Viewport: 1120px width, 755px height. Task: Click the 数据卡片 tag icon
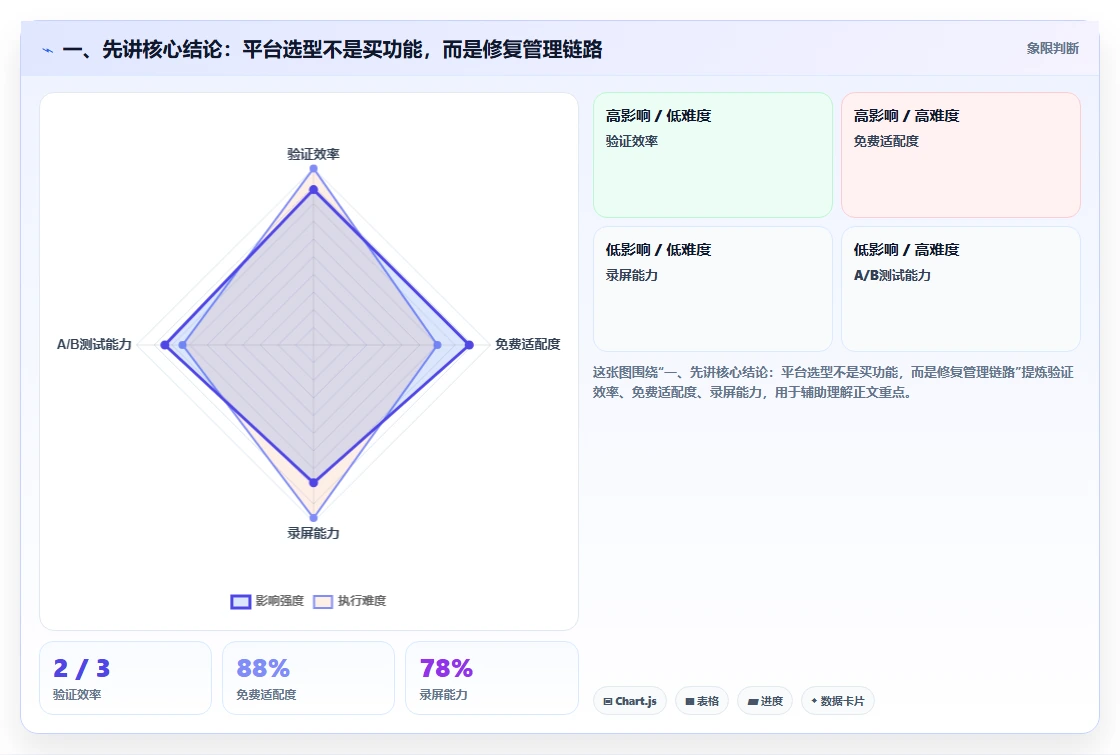[x=814, y=701]
